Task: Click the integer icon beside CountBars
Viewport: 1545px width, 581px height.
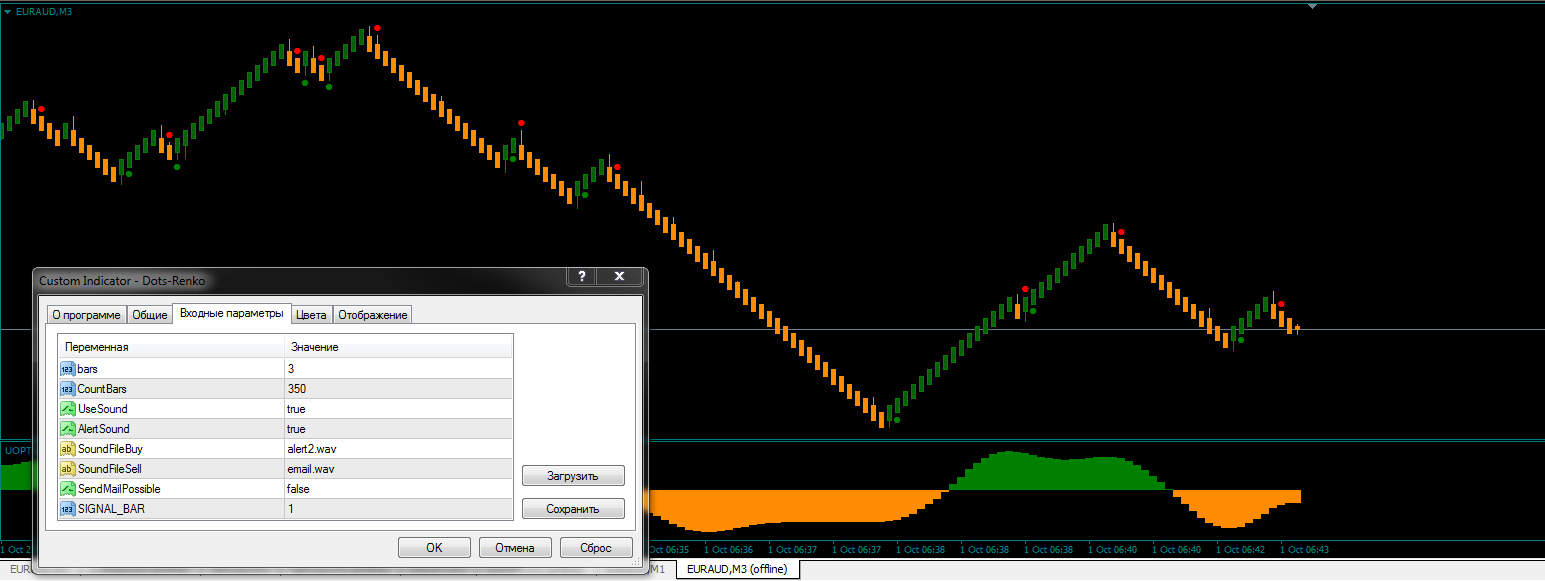Action: pos(68,389)
